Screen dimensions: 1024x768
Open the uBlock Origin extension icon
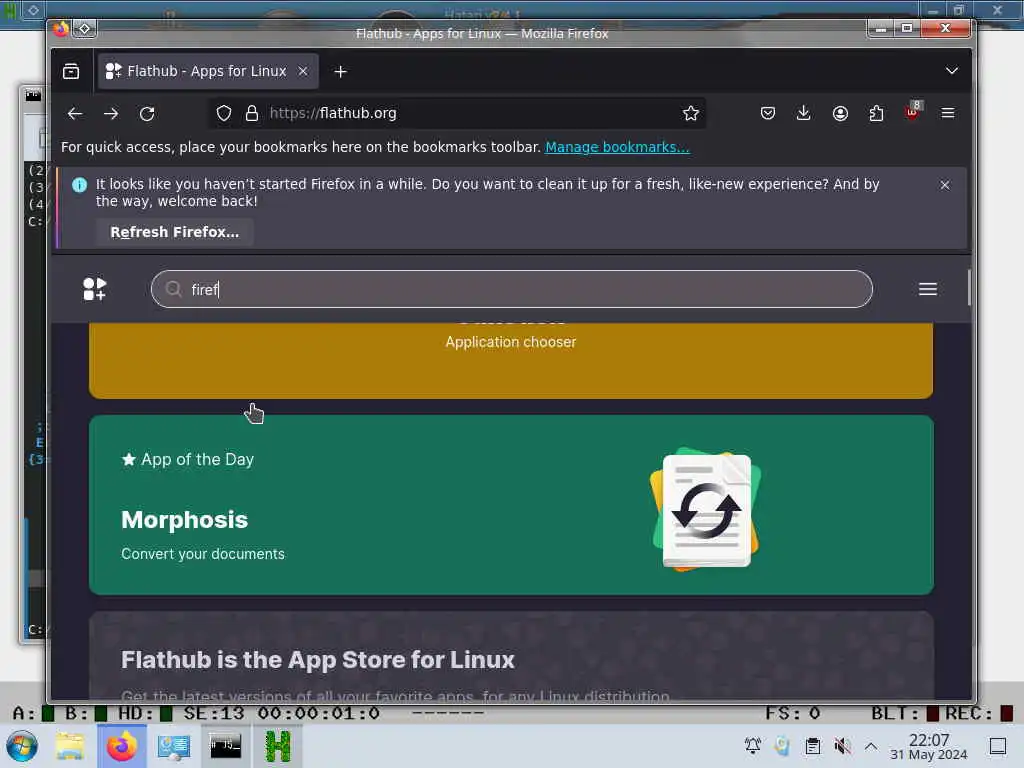pyautogui.click(x=913, y=112)
